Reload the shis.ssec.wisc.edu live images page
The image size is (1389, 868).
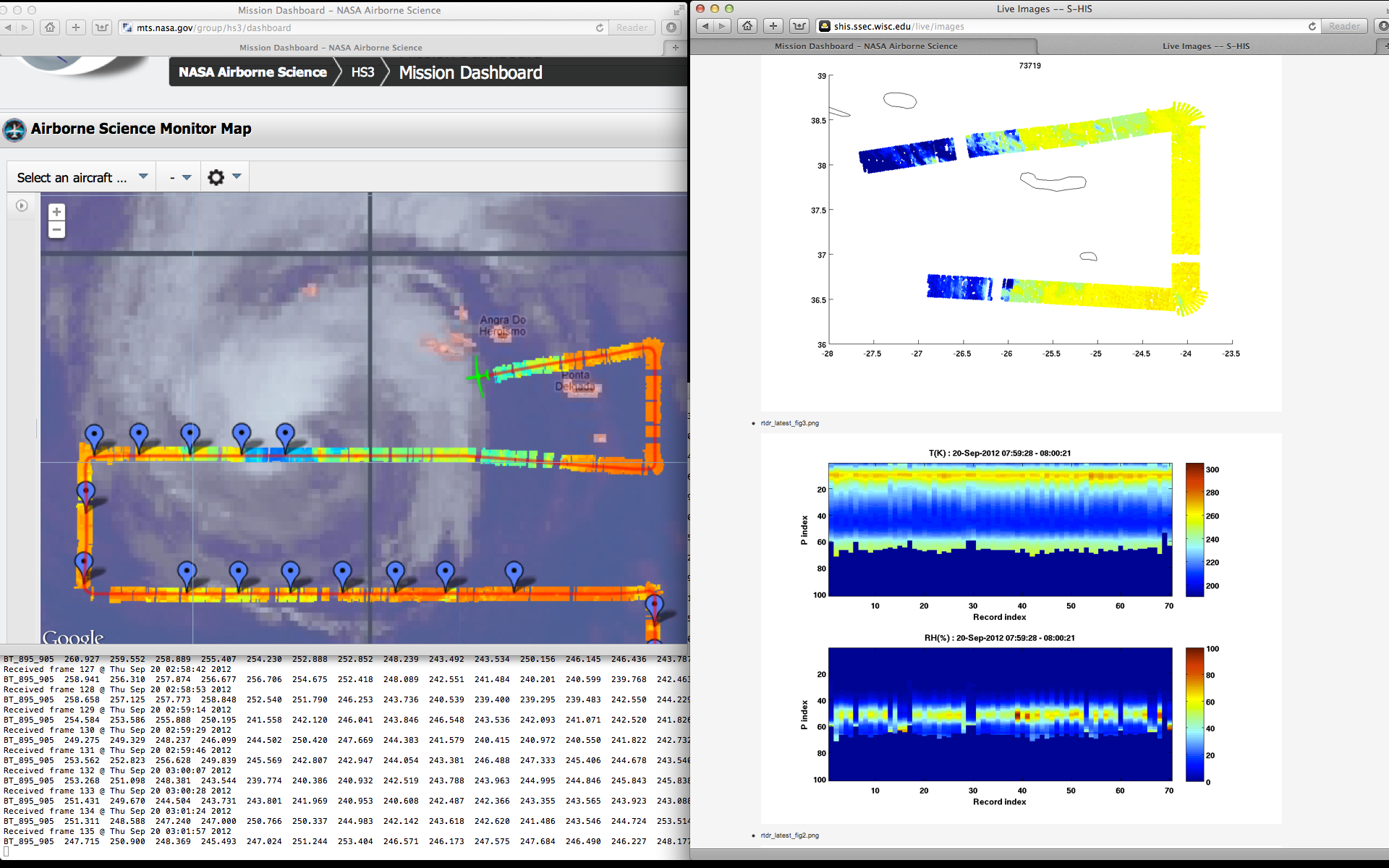1312,26
